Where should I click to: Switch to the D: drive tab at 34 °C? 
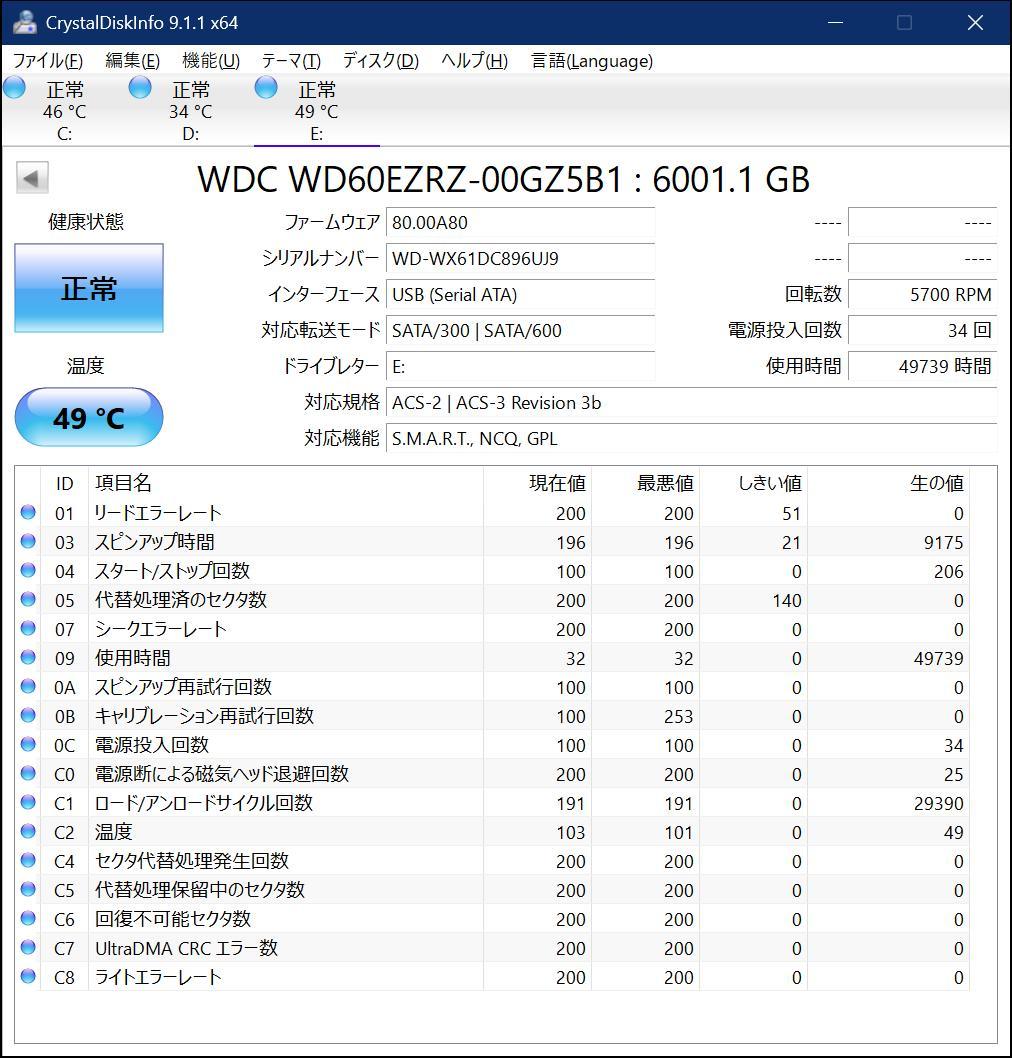[190, 110]
